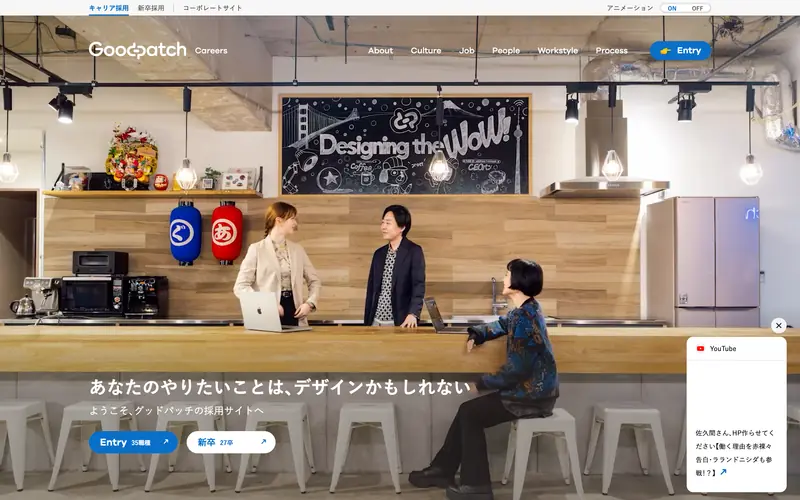Select the 新卒採用 tab
The height and width of the screenshot is (500, 800).
point(151,8)
